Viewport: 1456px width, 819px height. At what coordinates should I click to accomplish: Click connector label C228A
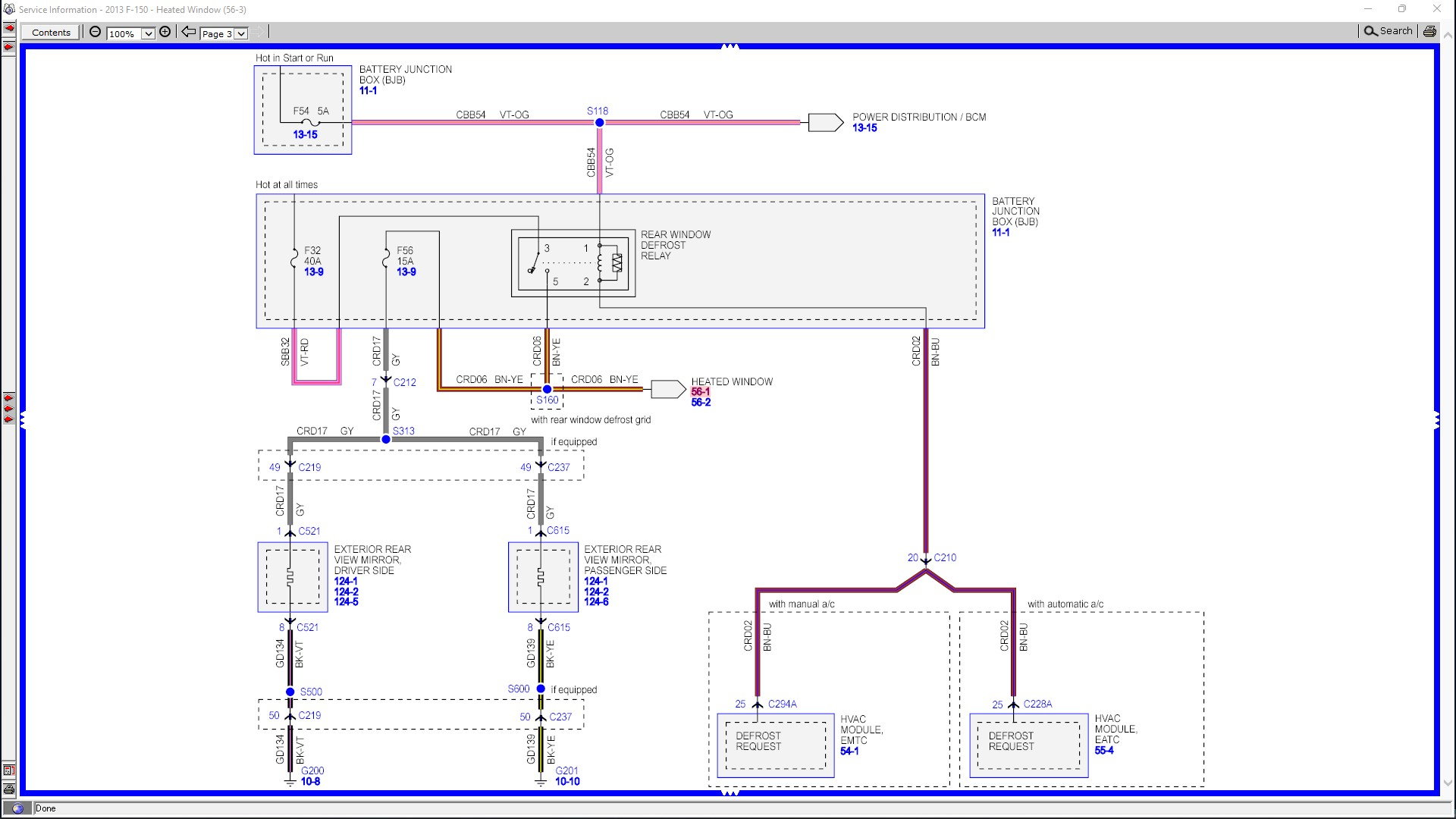pyautogui.click(x=1037, y=704)
